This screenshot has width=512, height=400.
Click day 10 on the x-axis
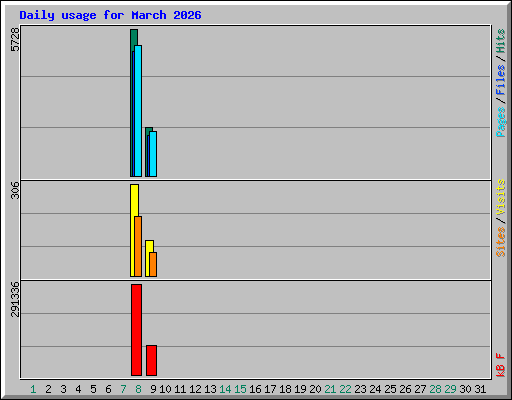pyautogui.click(x=165, y=389)
